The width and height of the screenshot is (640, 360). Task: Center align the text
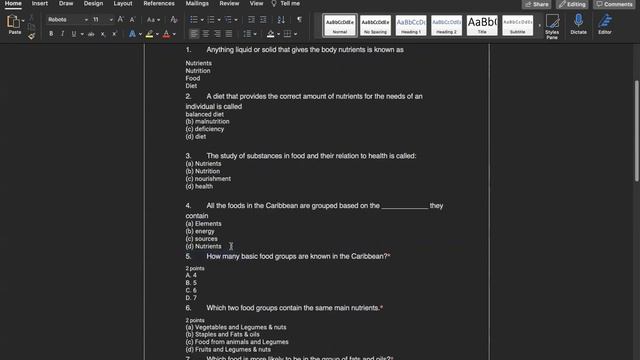tap(206, 34)
